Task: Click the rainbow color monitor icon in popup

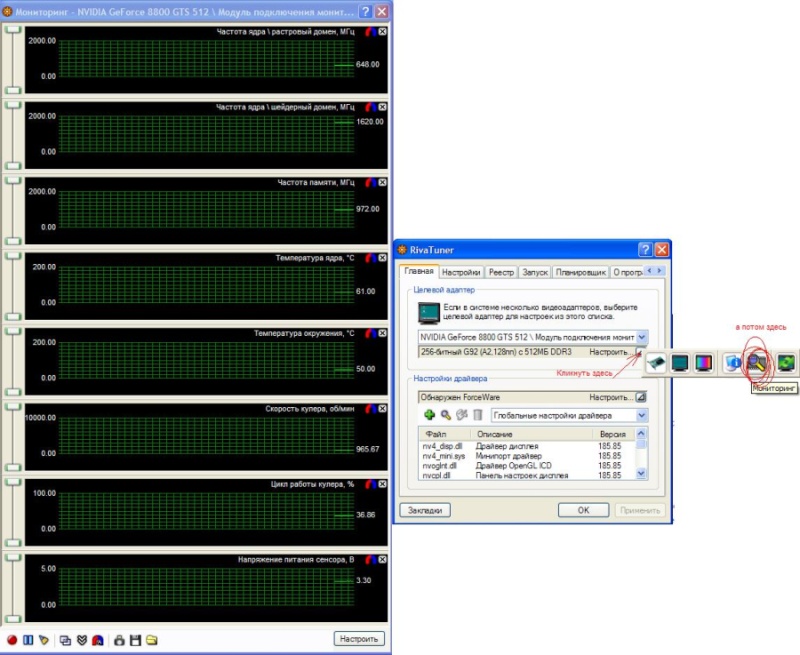Action: (704, 363)
